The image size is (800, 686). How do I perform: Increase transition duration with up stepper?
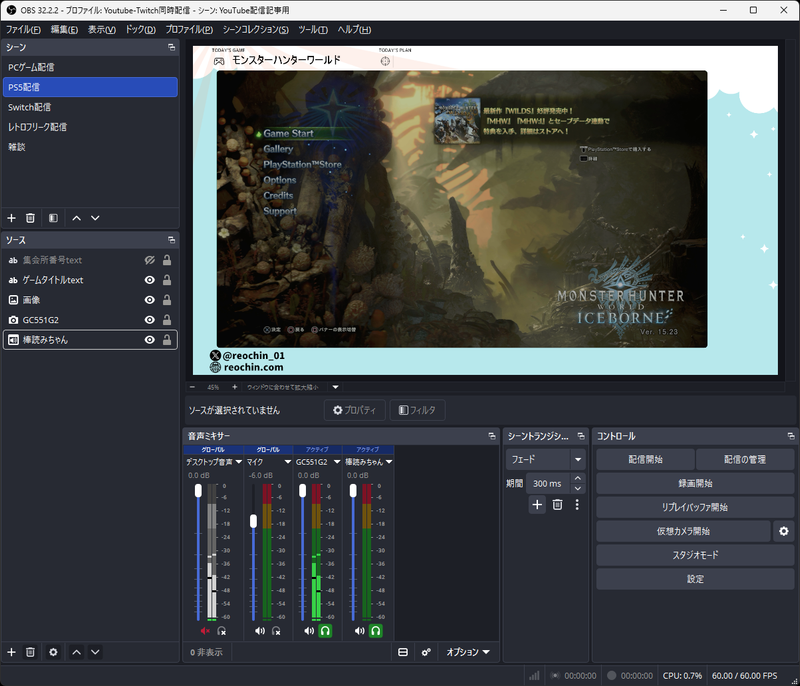point(578,478)
